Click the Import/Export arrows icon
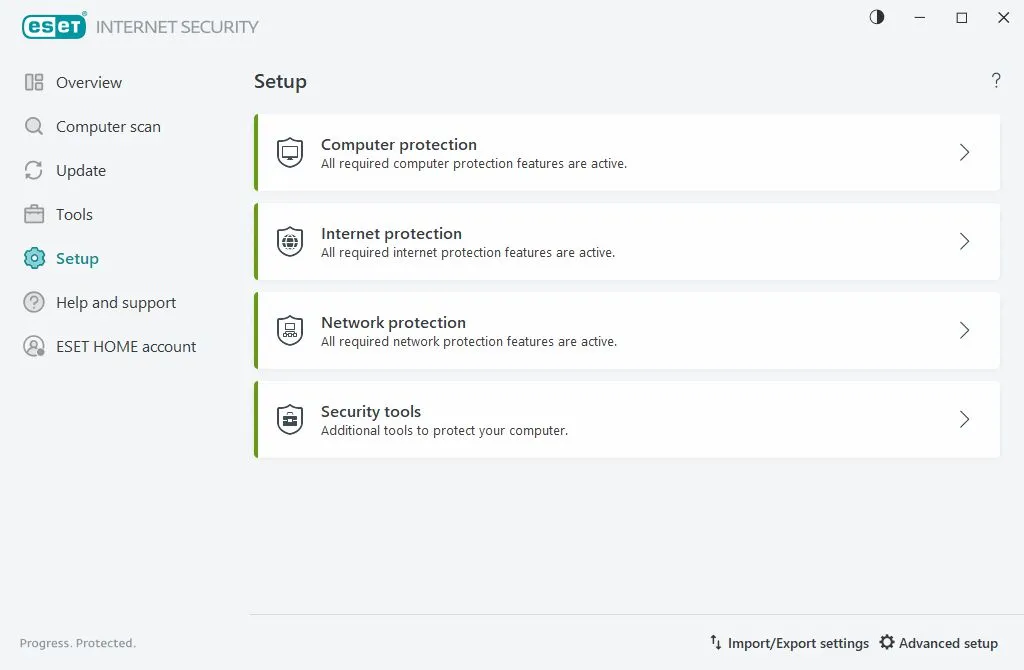Viewport: 1024px width, 670px height. 716,643
